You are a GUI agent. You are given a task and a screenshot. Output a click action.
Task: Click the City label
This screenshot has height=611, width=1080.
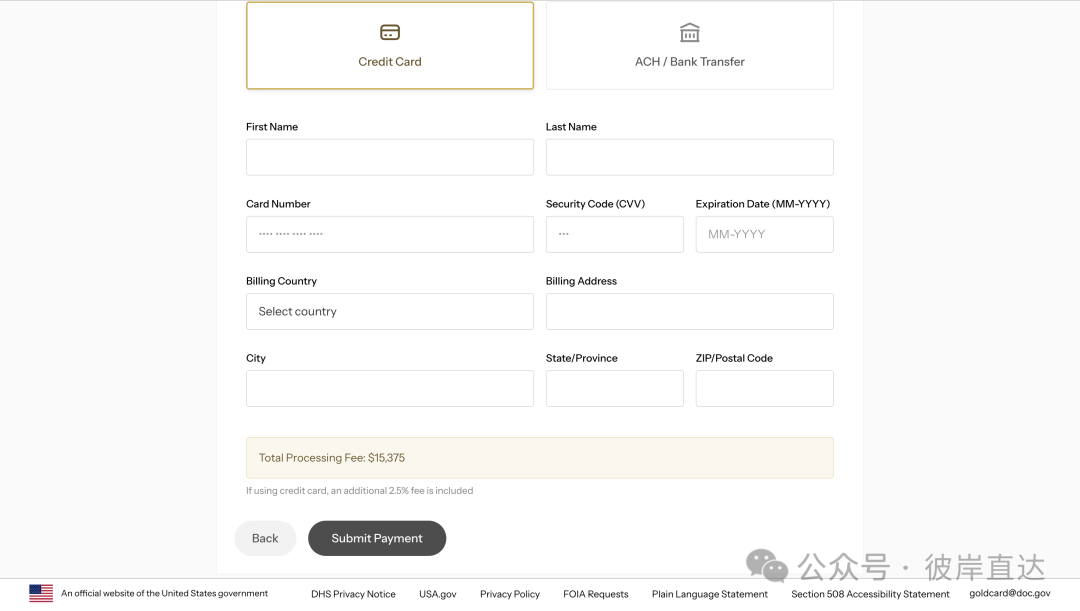click(x=256, y=358)
